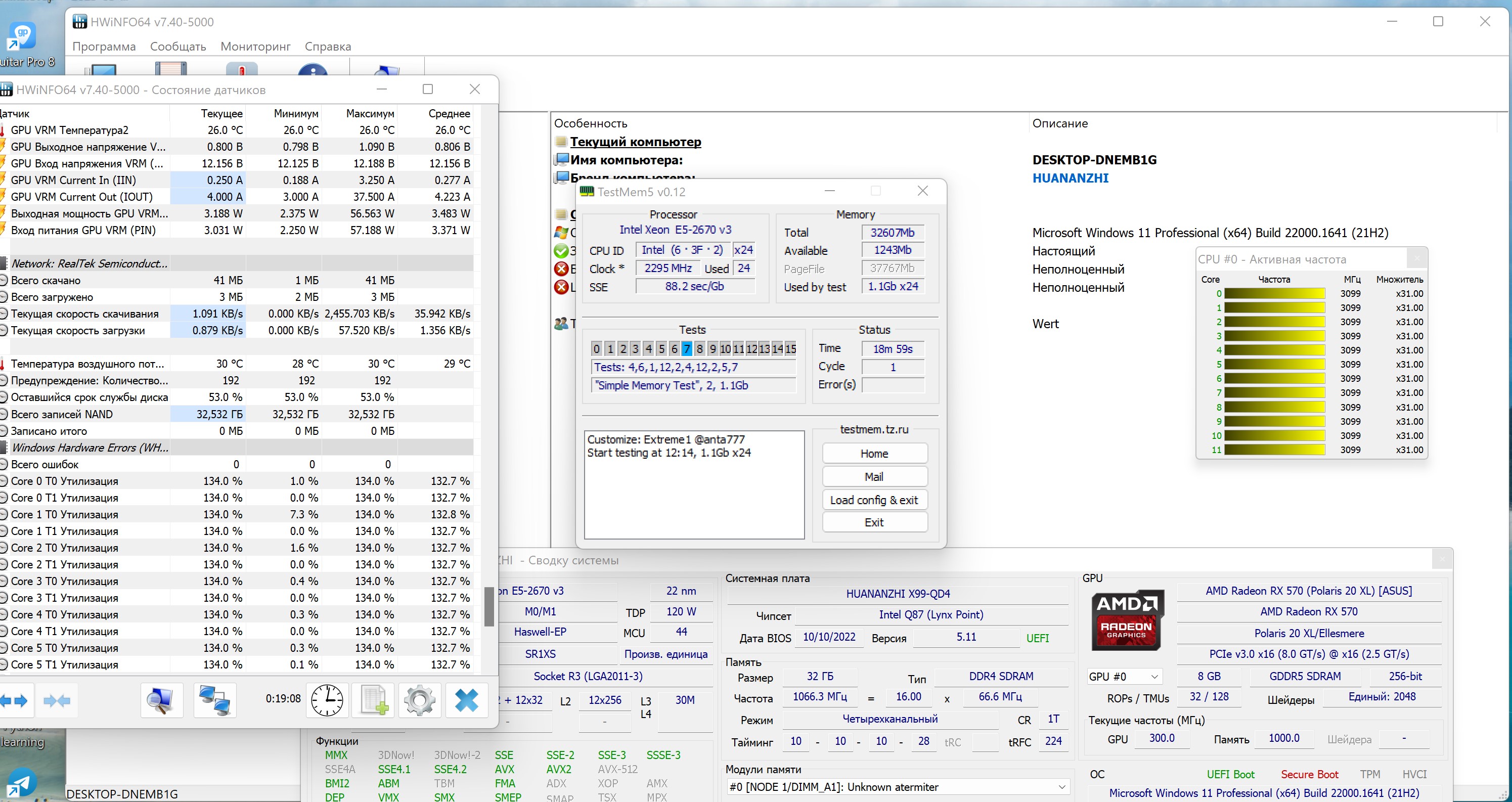
Task: Close sensors with blue X icon
Action: (467, 700)
